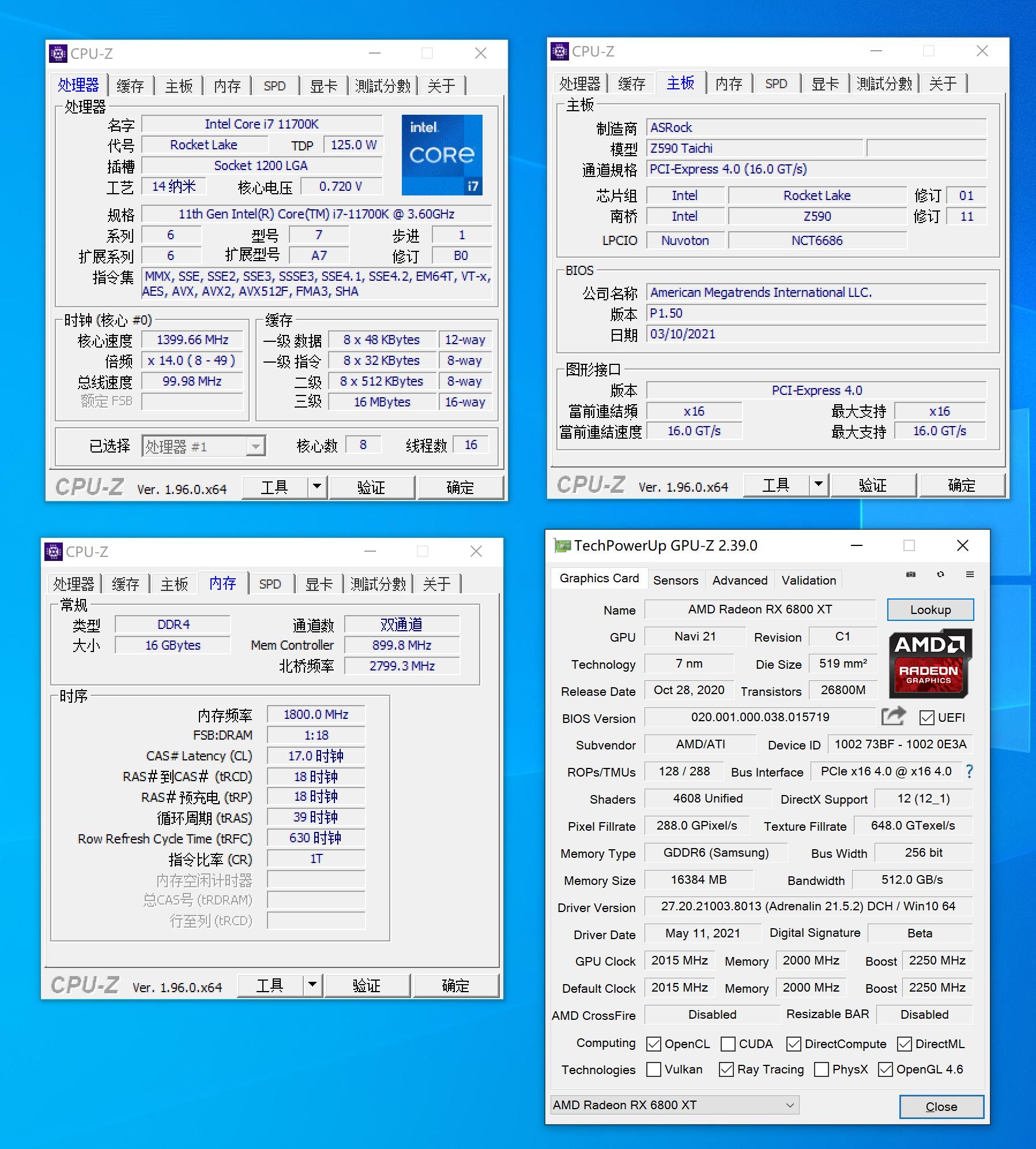Click the Lookup button in GPU-Z

930,609
